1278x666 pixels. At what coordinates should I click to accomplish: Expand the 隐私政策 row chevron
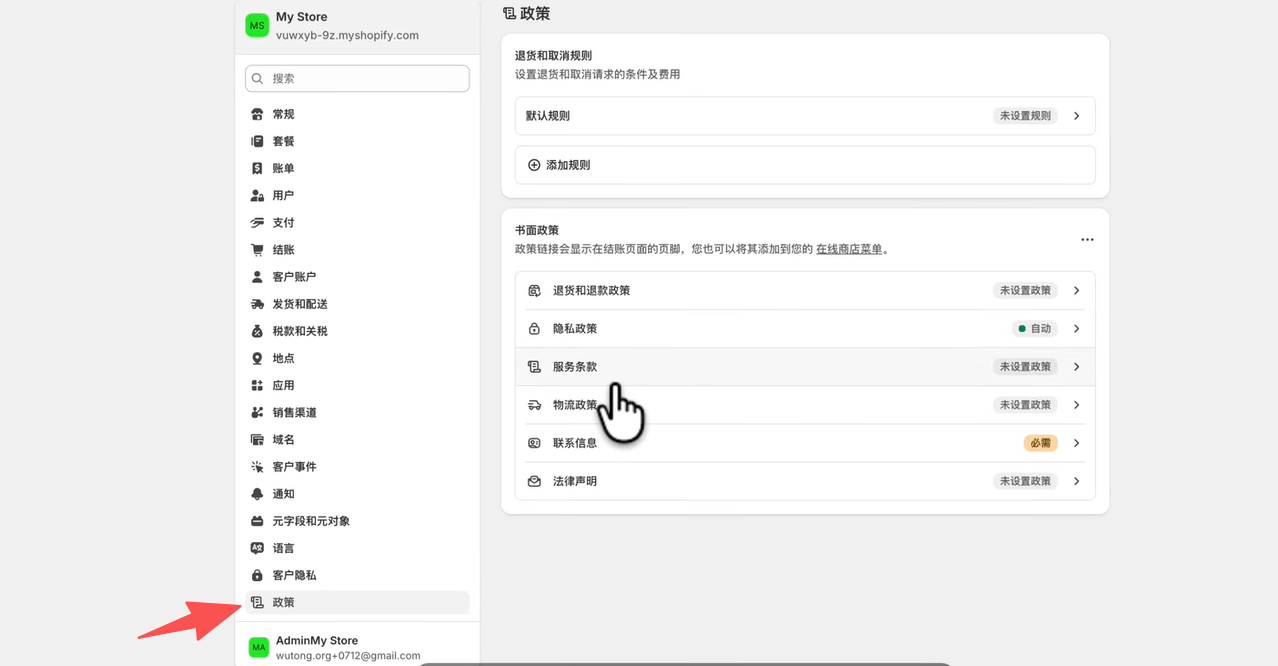click(1077, 329)
